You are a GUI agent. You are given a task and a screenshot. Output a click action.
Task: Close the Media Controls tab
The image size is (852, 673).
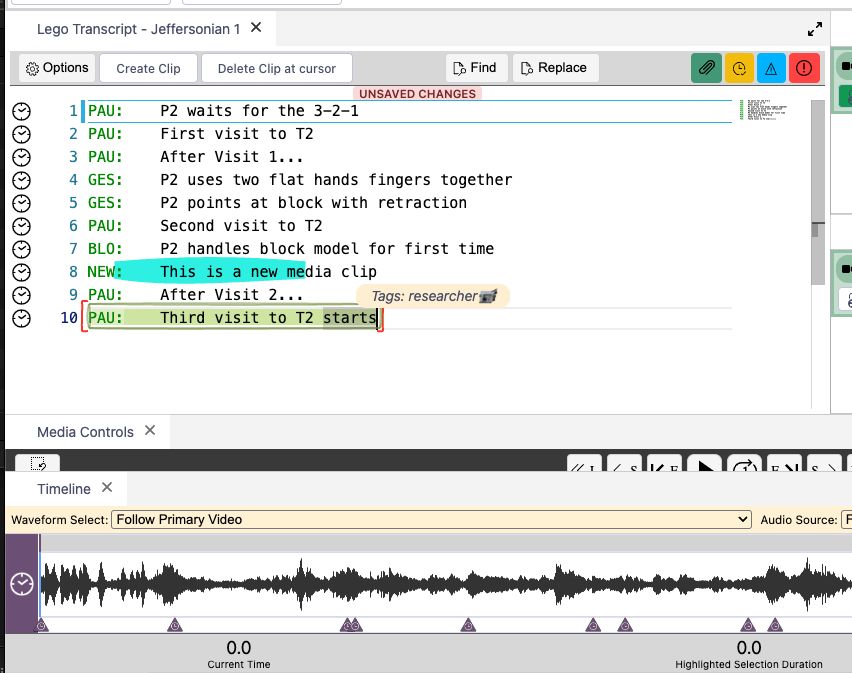coord(150,430)
